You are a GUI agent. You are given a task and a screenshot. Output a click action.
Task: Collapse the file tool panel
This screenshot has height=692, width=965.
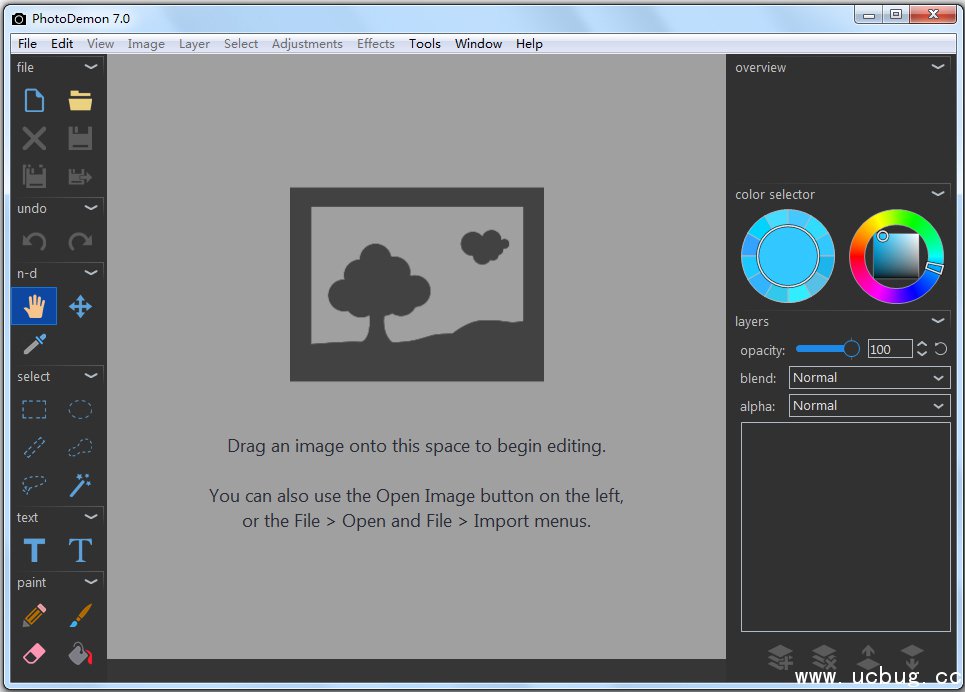(91, 67)
